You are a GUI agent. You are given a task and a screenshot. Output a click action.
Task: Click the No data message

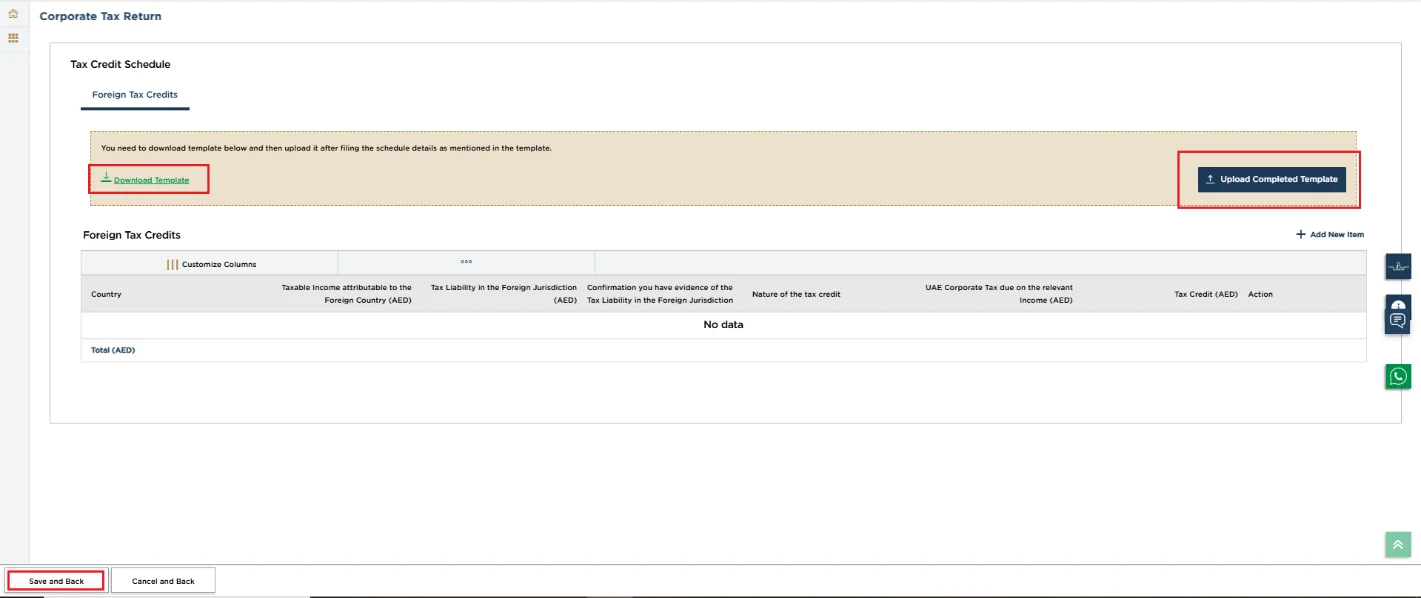point(723,324)
